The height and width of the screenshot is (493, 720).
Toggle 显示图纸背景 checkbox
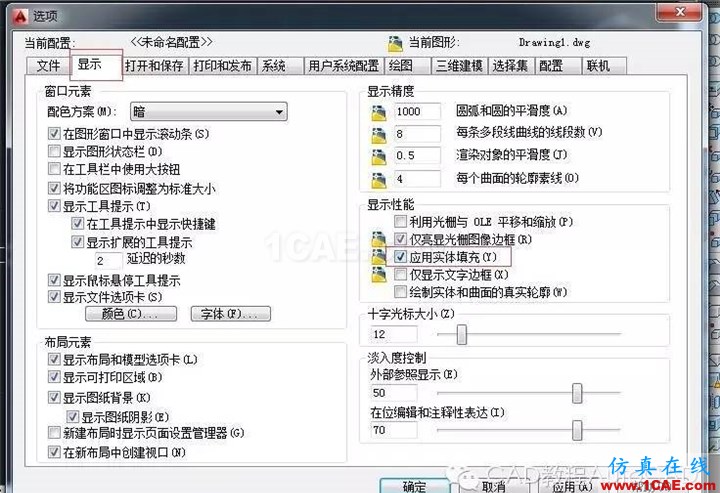54,397
